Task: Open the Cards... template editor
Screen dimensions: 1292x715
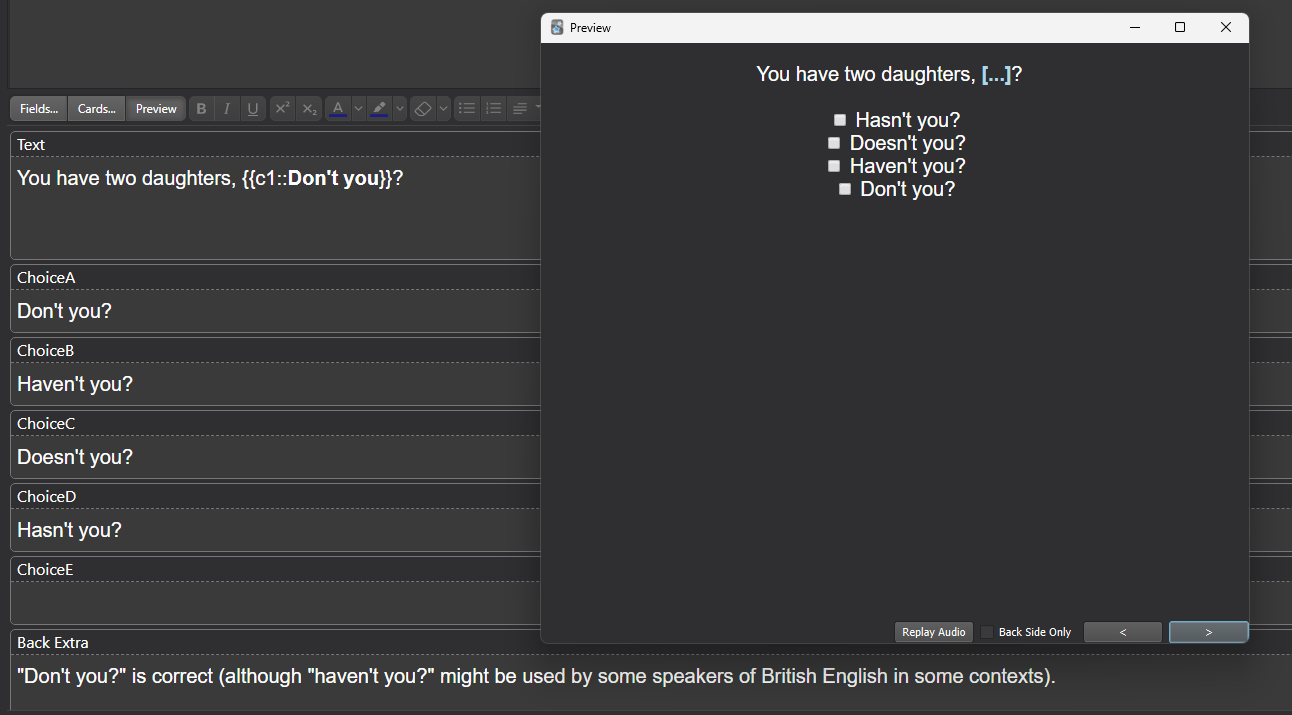Action: coord(96,109)
